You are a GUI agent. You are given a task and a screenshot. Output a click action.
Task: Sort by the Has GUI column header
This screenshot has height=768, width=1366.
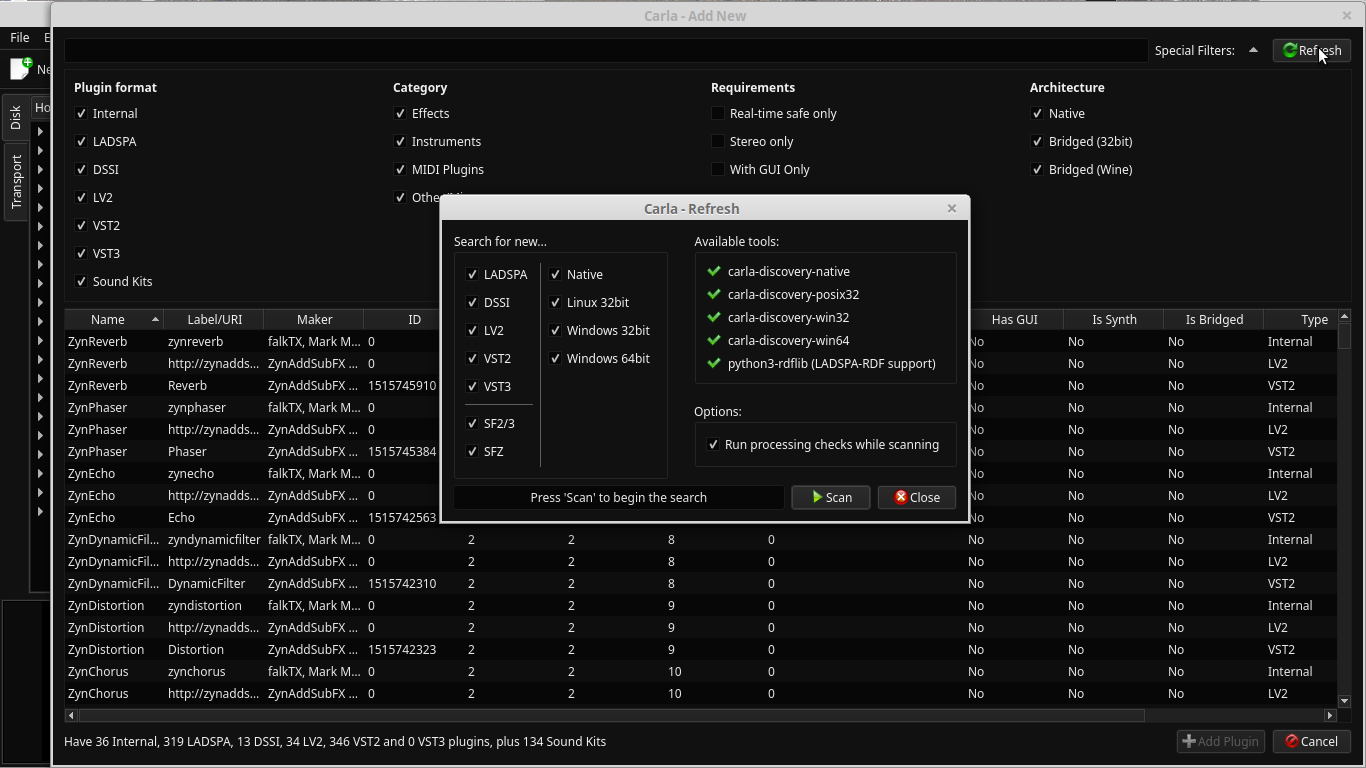(x=1014, y=319)
